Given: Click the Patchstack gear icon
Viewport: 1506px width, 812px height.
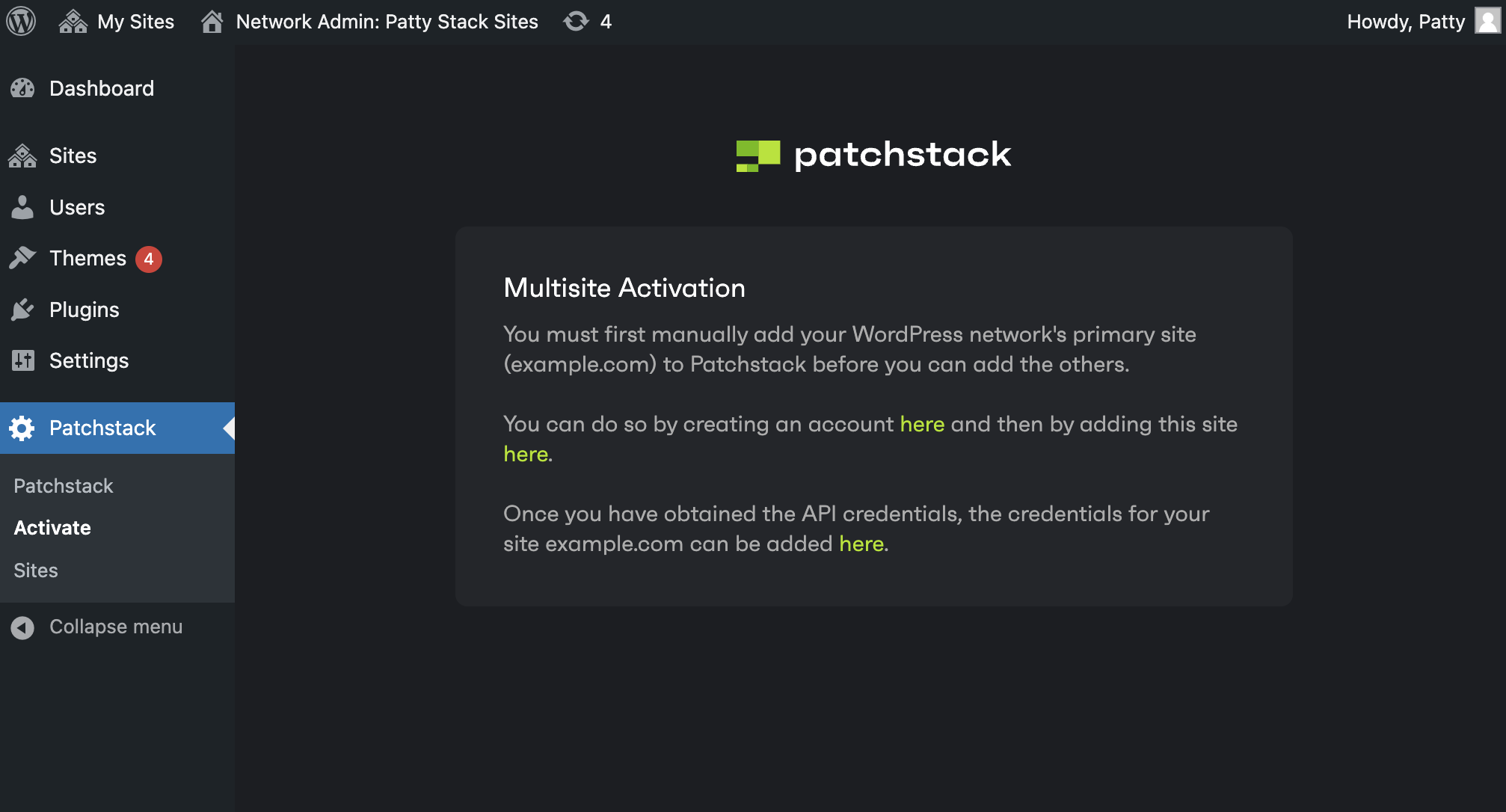Looking at the screenshot, I should pyautogui.click(x=22, y=428).
